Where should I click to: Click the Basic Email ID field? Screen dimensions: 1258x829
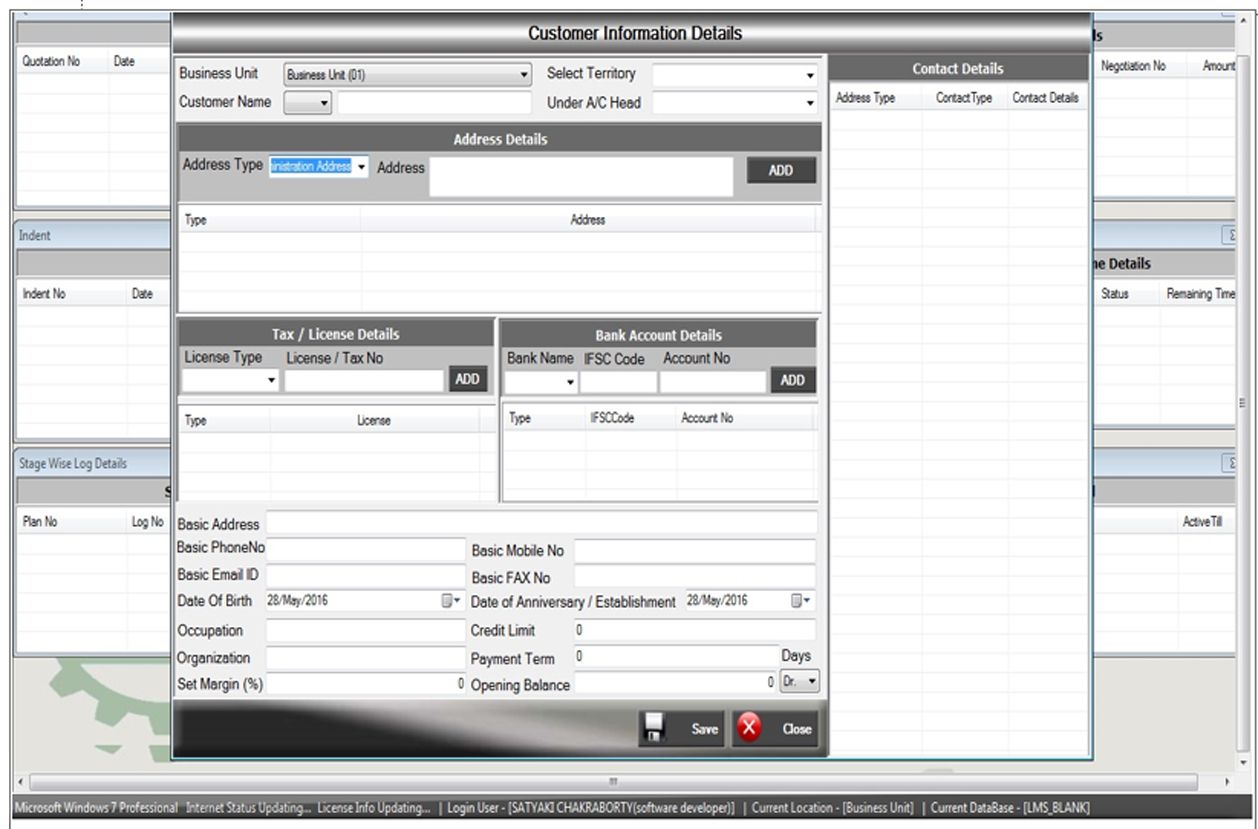tap(367, 575)
